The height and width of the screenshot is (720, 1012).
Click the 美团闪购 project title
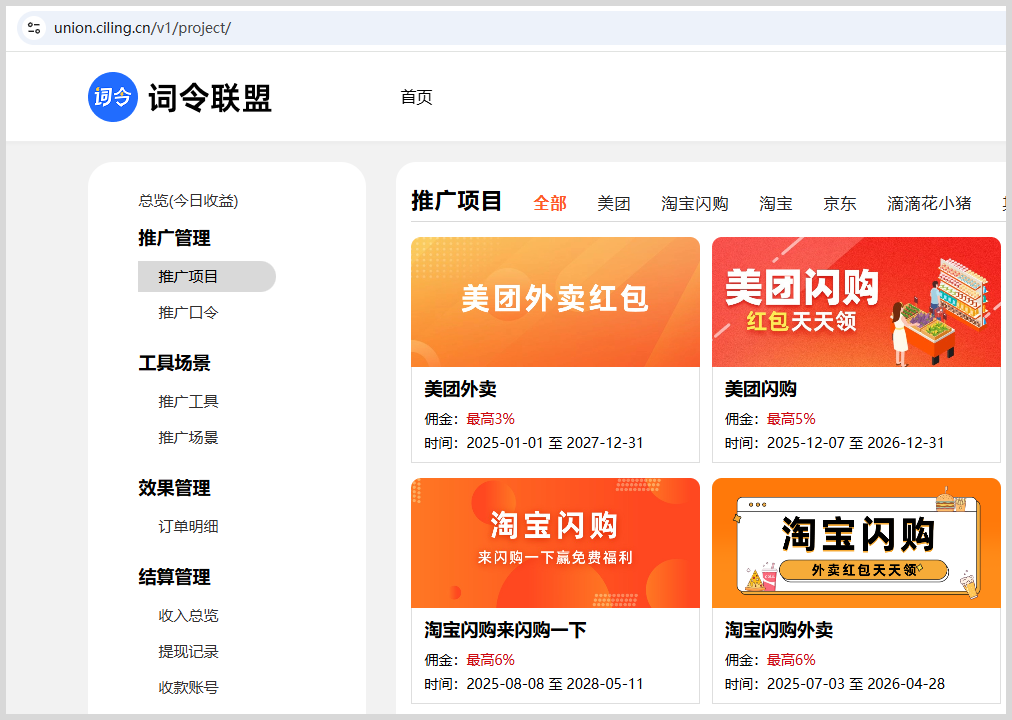(x=761, y=389)
